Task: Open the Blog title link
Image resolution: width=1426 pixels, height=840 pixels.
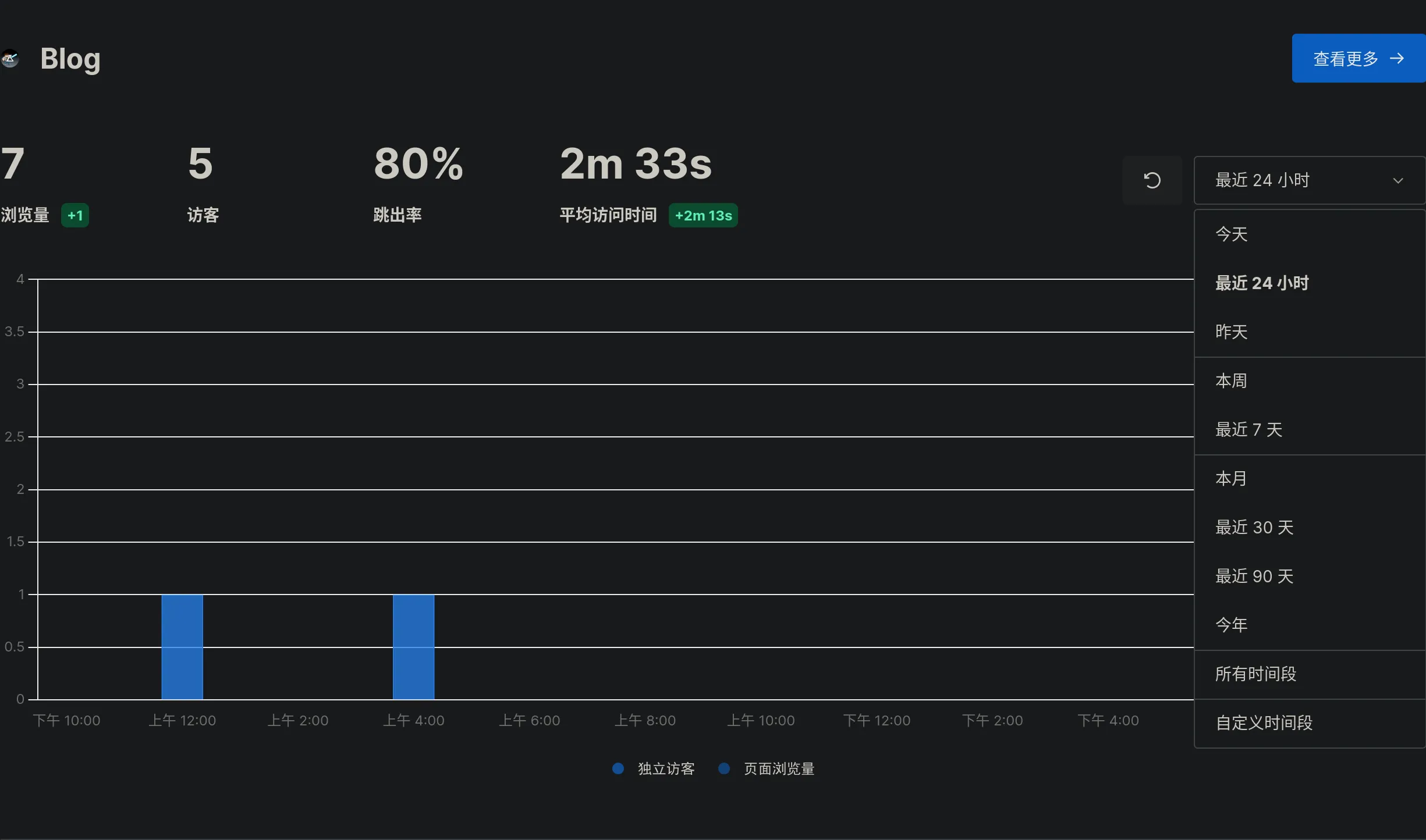Action: point(70,59)
